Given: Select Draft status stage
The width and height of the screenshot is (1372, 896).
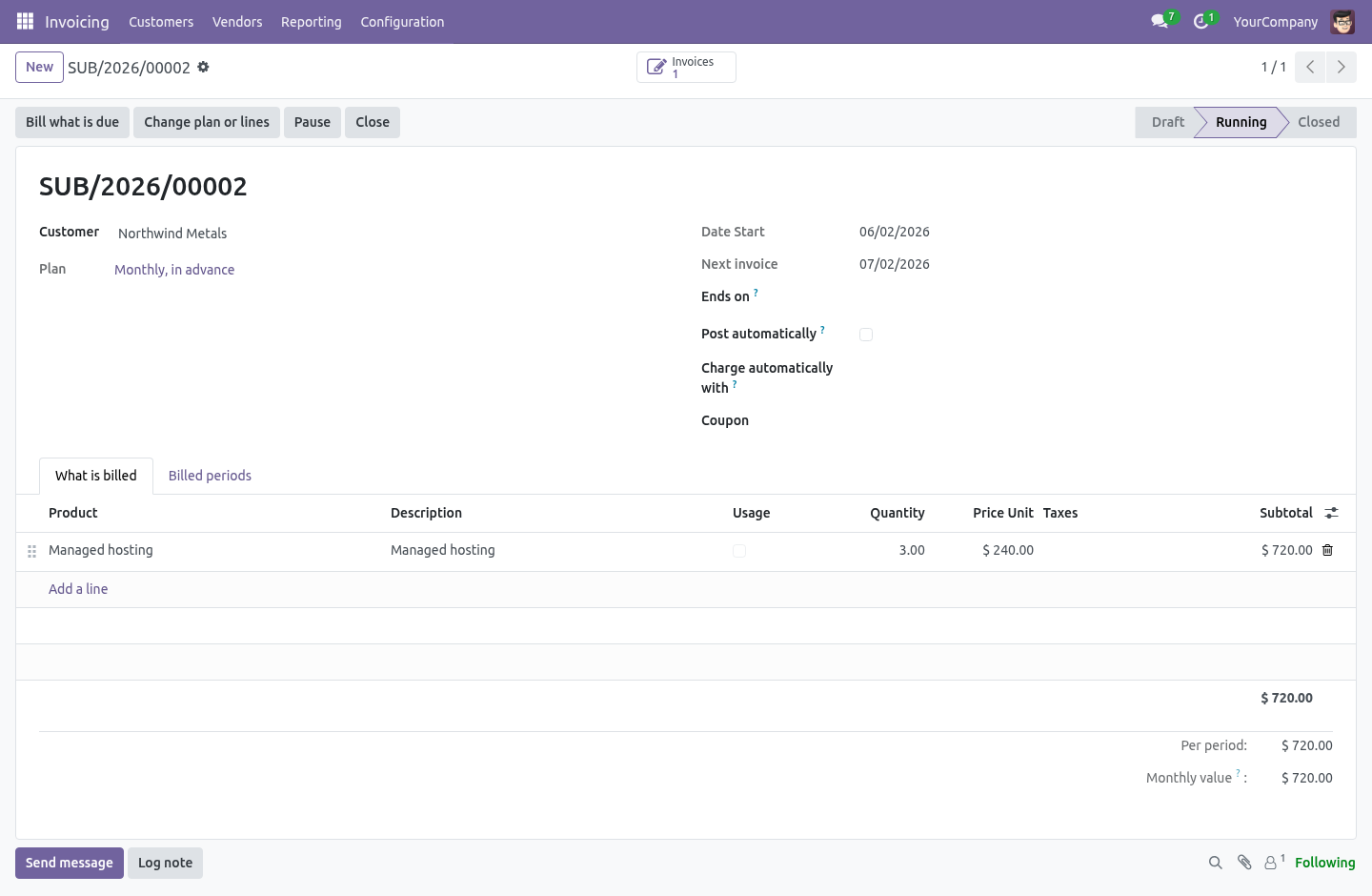Looking at the screenshot, I should [1167, 122].
